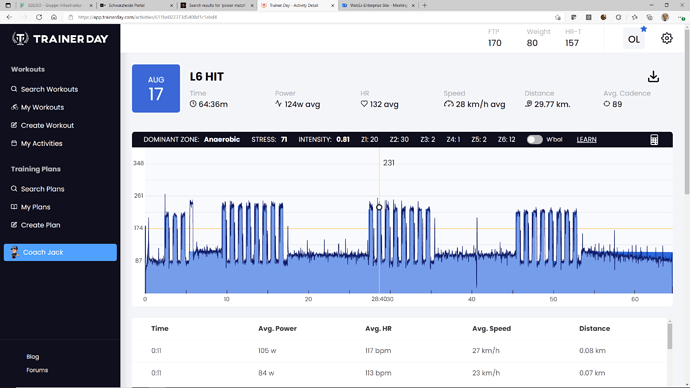Click the browser home button
Screen dimensions: 690x388
pyautogui.click(x=54, y=17)
